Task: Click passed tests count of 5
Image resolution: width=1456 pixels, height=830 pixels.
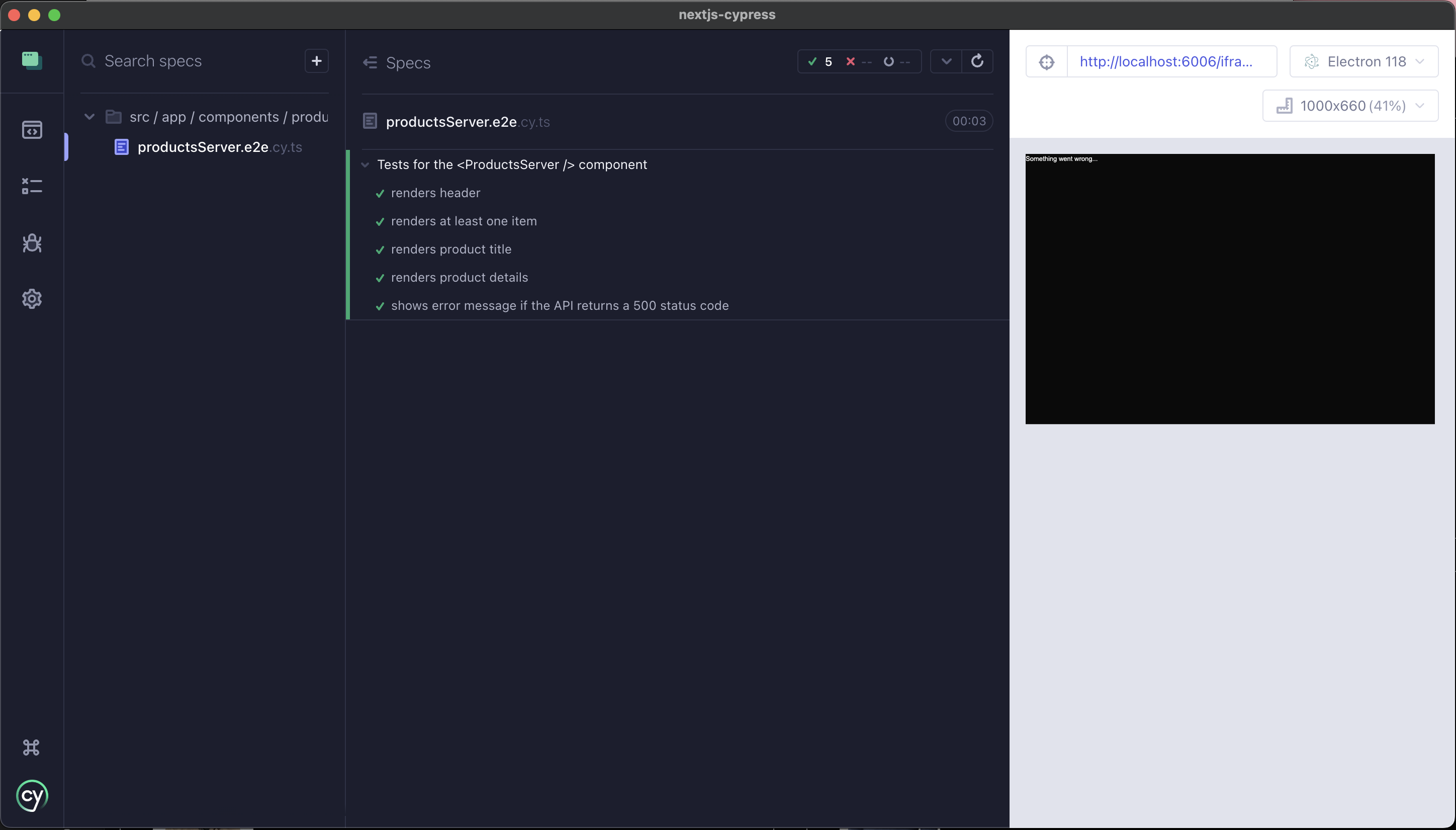Action: pos(821,61)
